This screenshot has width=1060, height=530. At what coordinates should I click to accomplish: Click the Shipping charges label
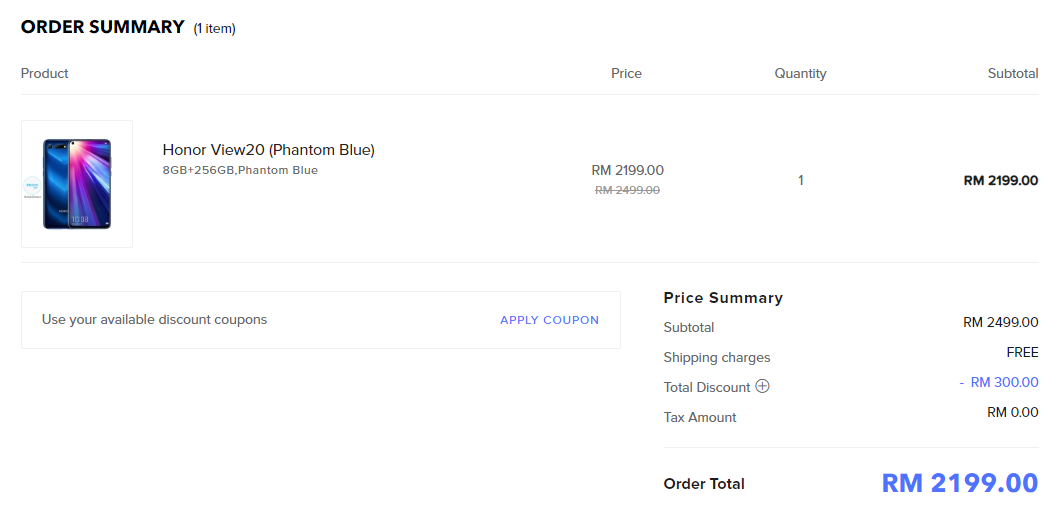click(x=716, y=357)
